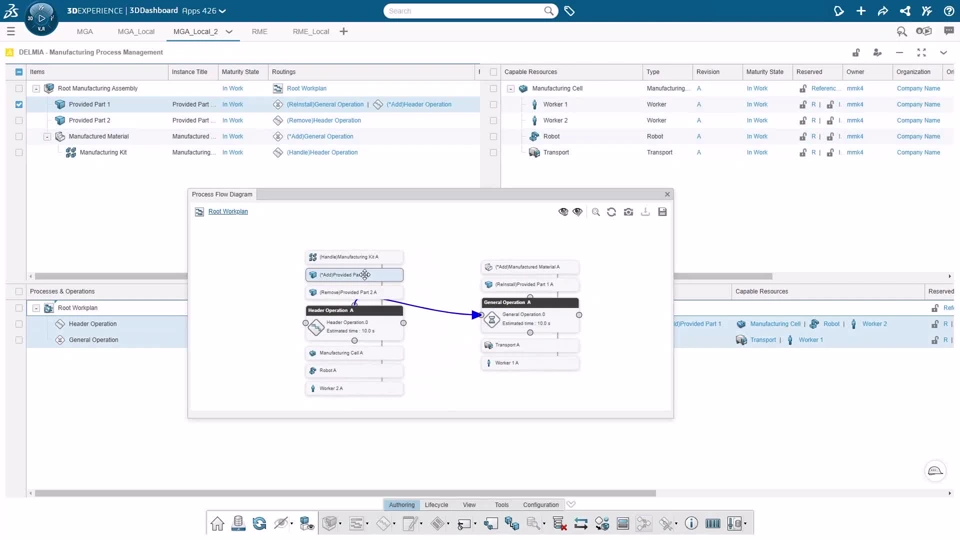Click the top search input field
Viewport: 960px width, 540px height.
click(465, 11)
